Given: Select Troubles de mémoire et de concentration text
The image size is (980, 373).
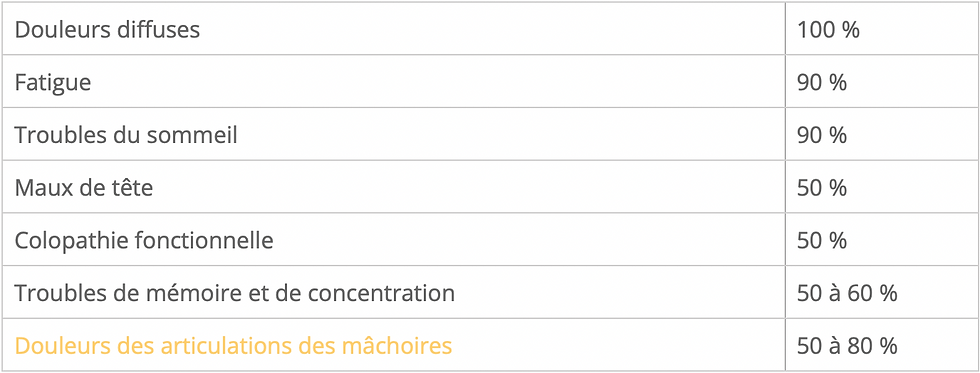Looking at the screenshot, I should coord(234,292).
